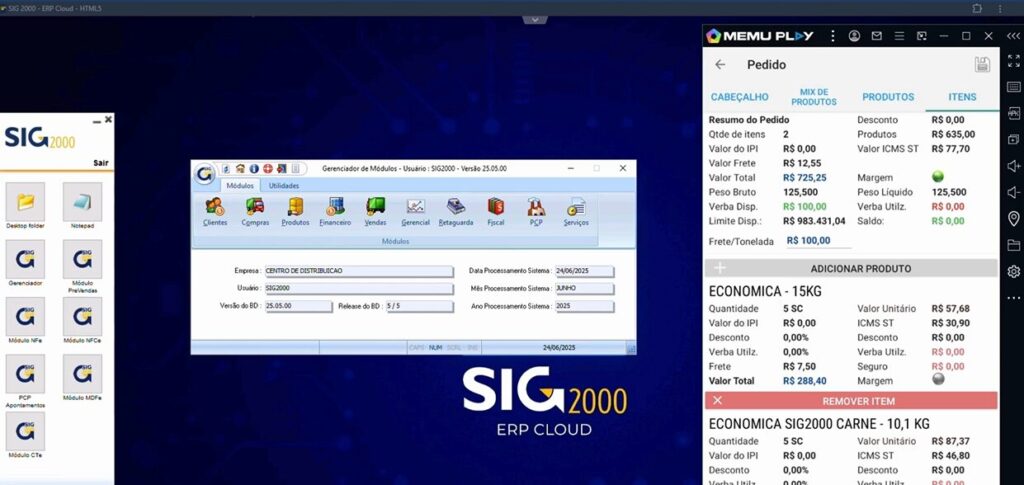
Task: Click MEmu mini-window icon in title bar
Action: pos(921,36)
